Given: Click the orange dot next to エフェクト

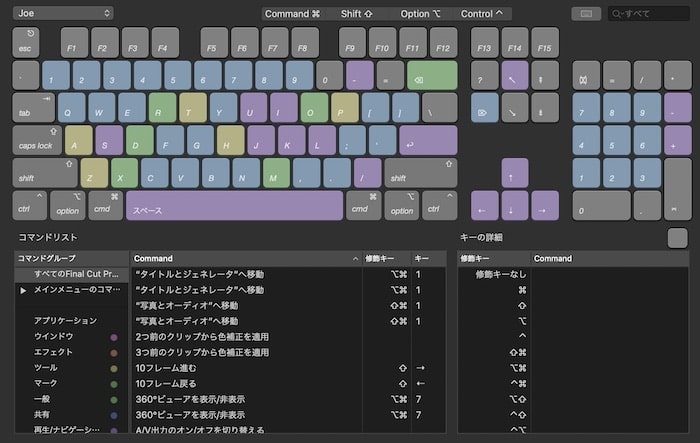Looking at the screenshot, I should click(114, 353).
